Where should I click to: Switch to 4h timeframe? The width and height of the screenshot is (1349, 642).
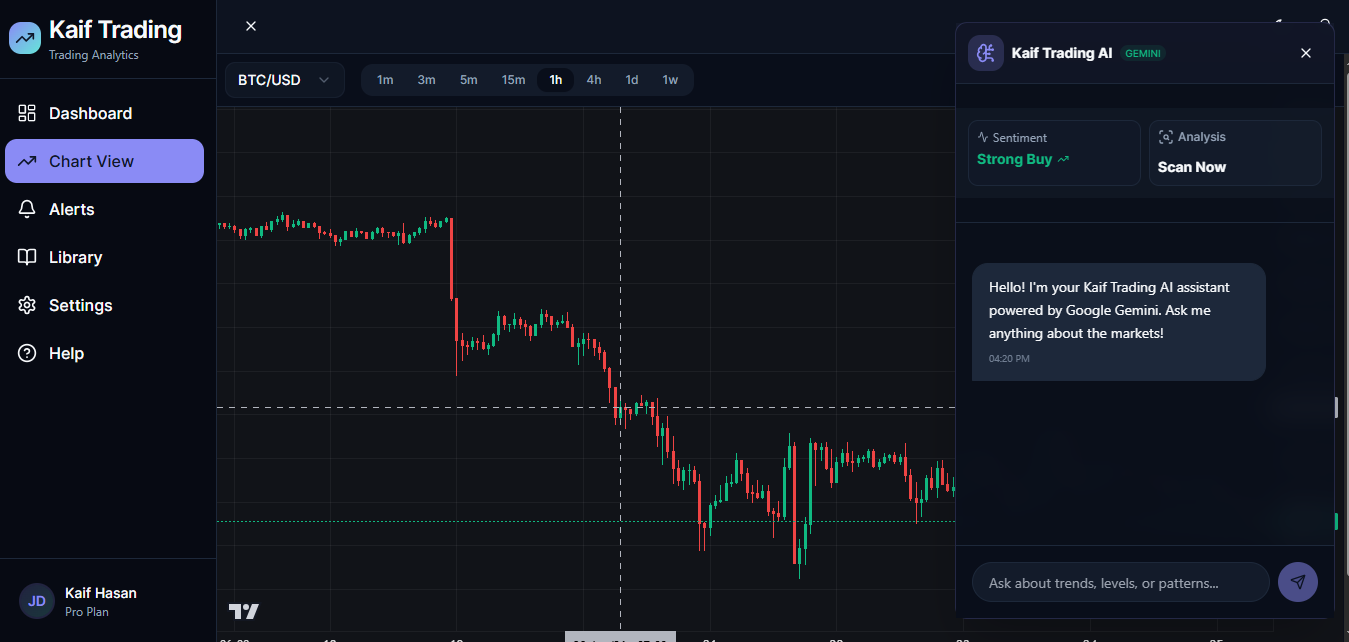594,80
